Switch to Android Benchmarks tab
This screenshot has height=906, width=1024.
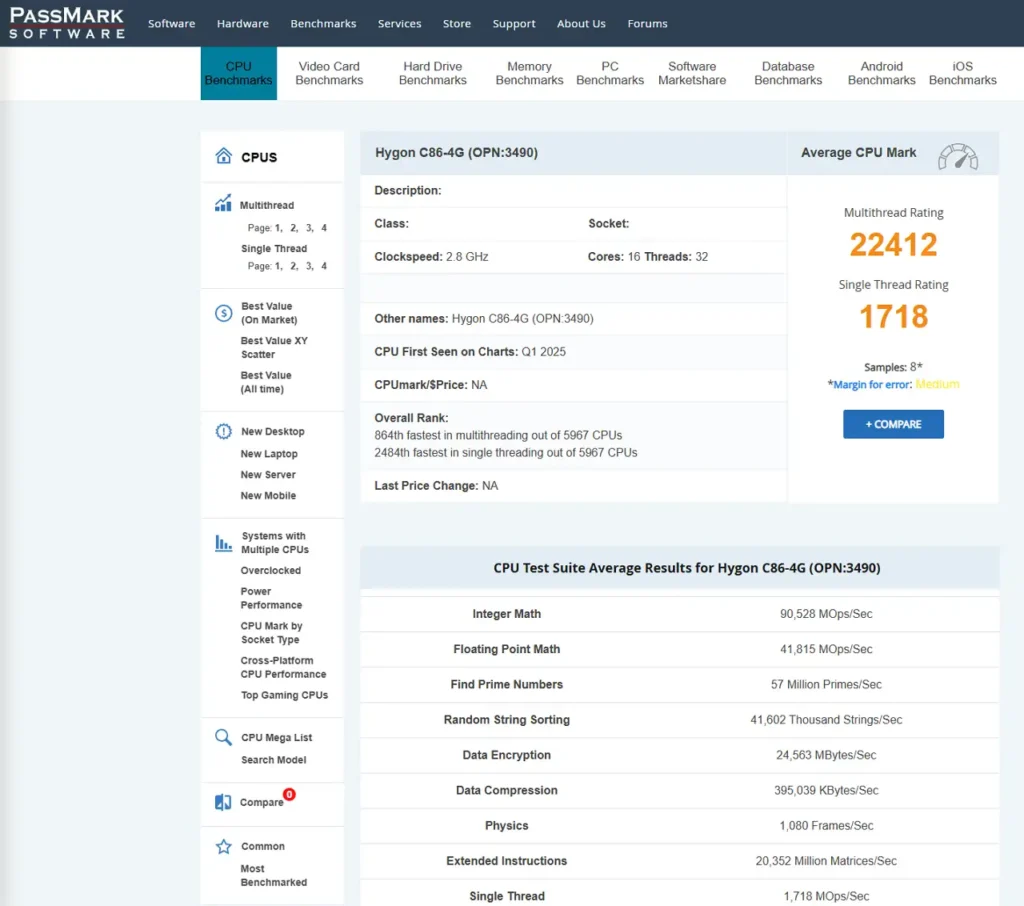[881, 73]
